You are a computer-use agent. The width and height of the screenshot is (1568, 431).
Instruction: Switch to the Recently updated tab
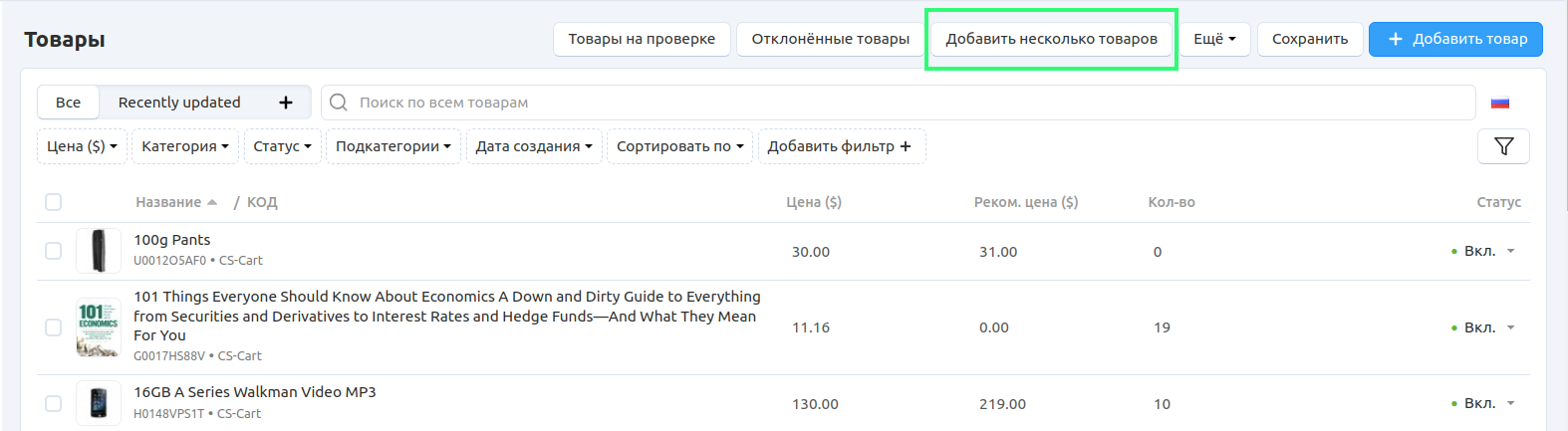pyautogui.click(x=179, y=103)
